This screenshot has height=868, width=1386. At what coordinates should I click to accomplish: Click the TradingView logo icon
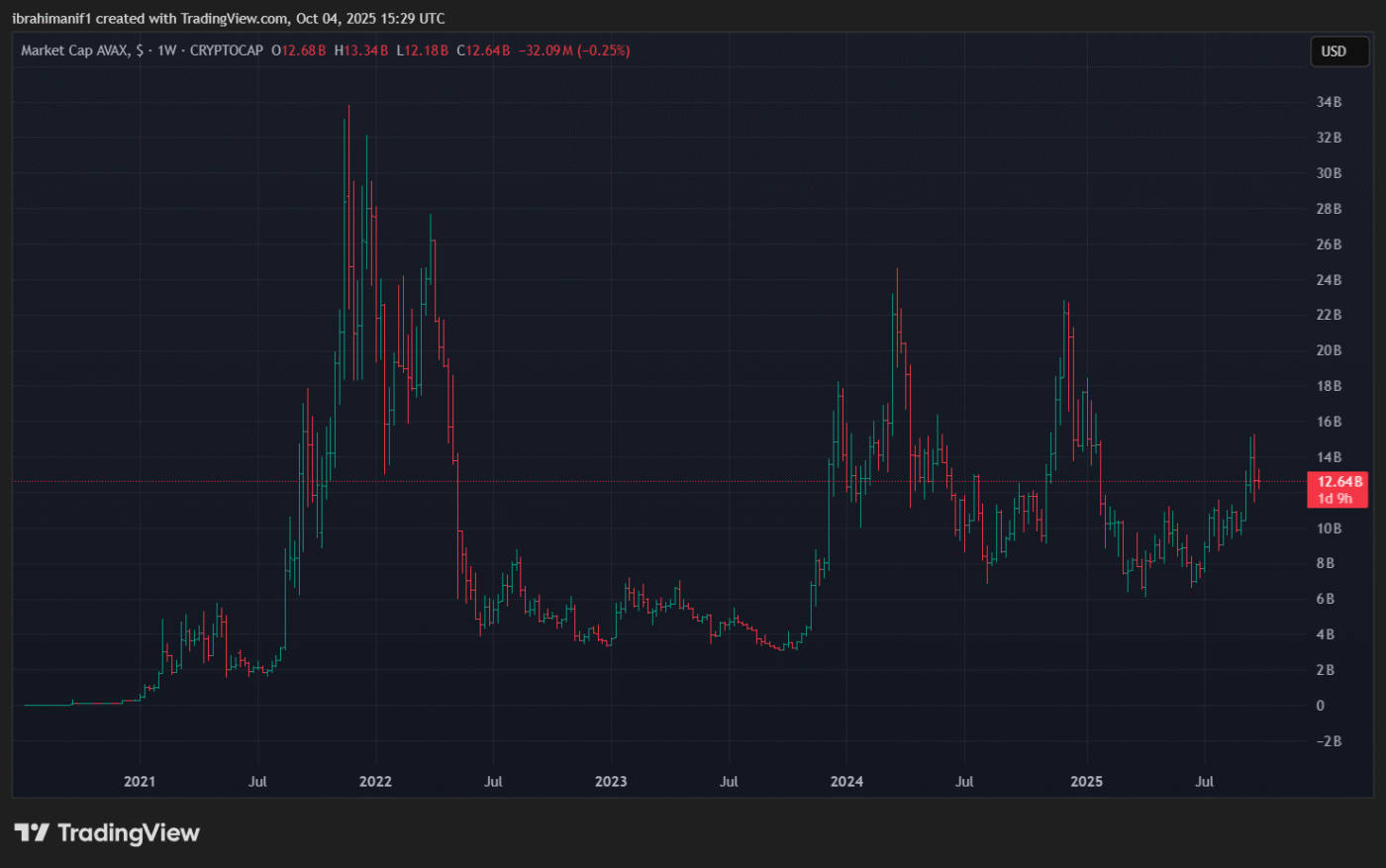[x=32, y=832]
